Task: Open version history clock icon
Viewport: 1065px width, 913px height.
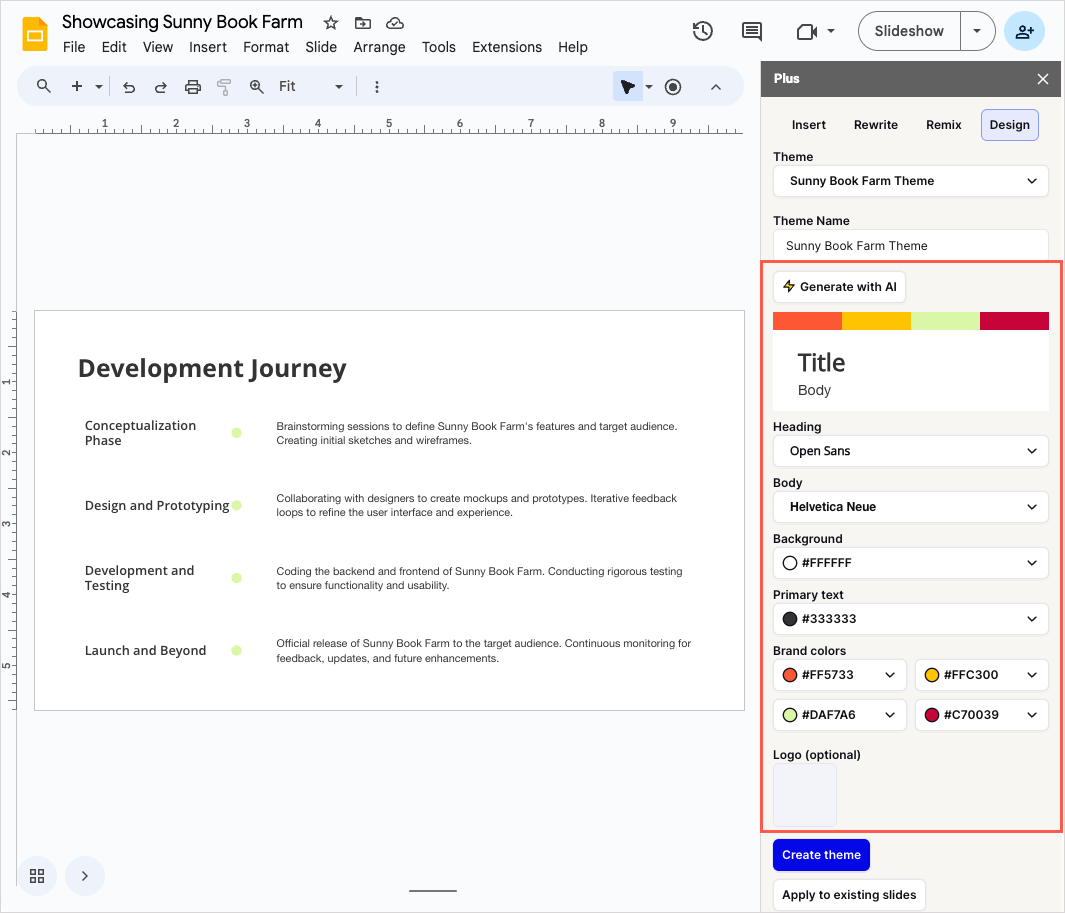Action: (702, 31)
